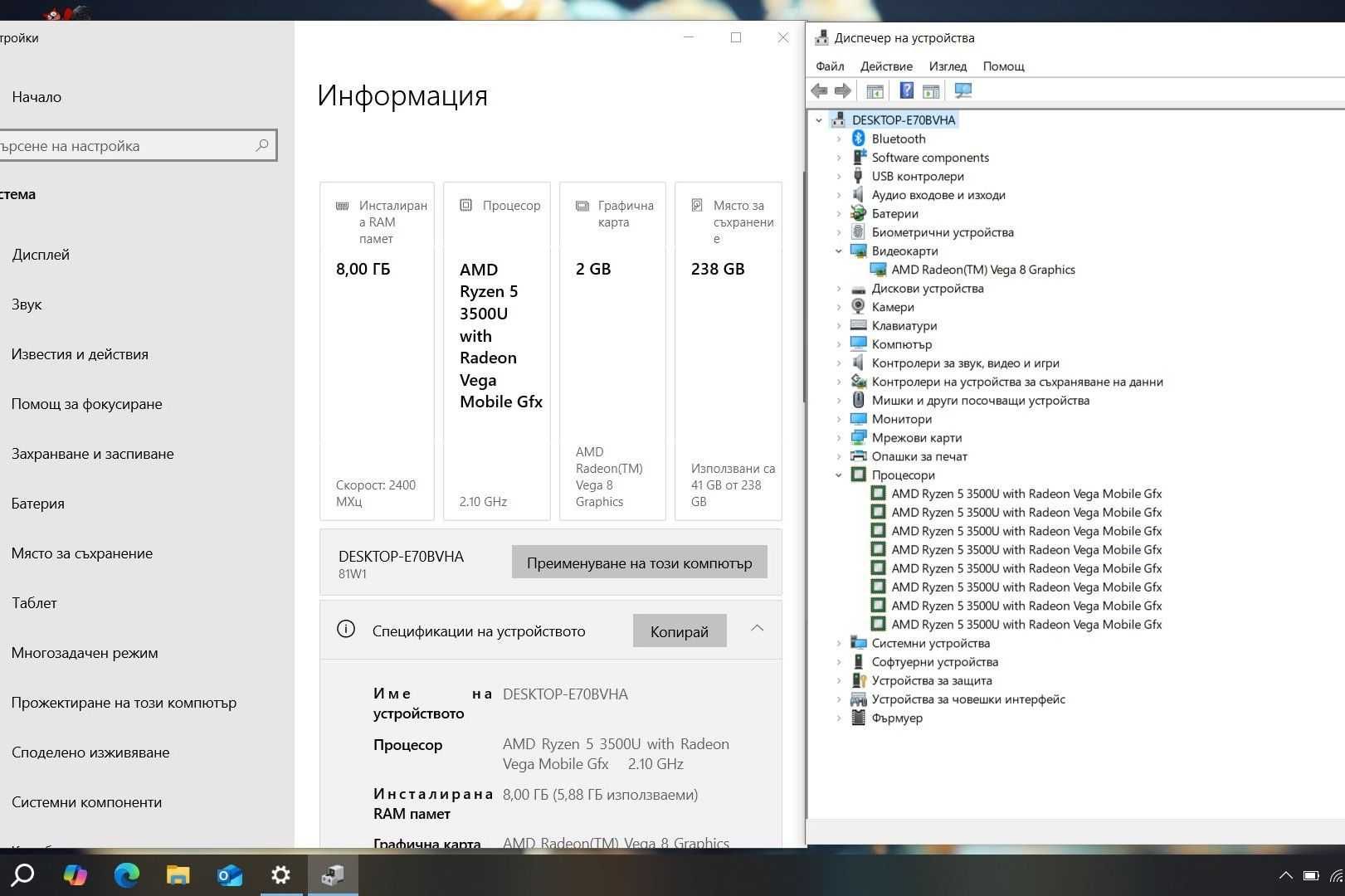
Task: Expand the Bluetooth node arrow
Action: click(839, 139)
